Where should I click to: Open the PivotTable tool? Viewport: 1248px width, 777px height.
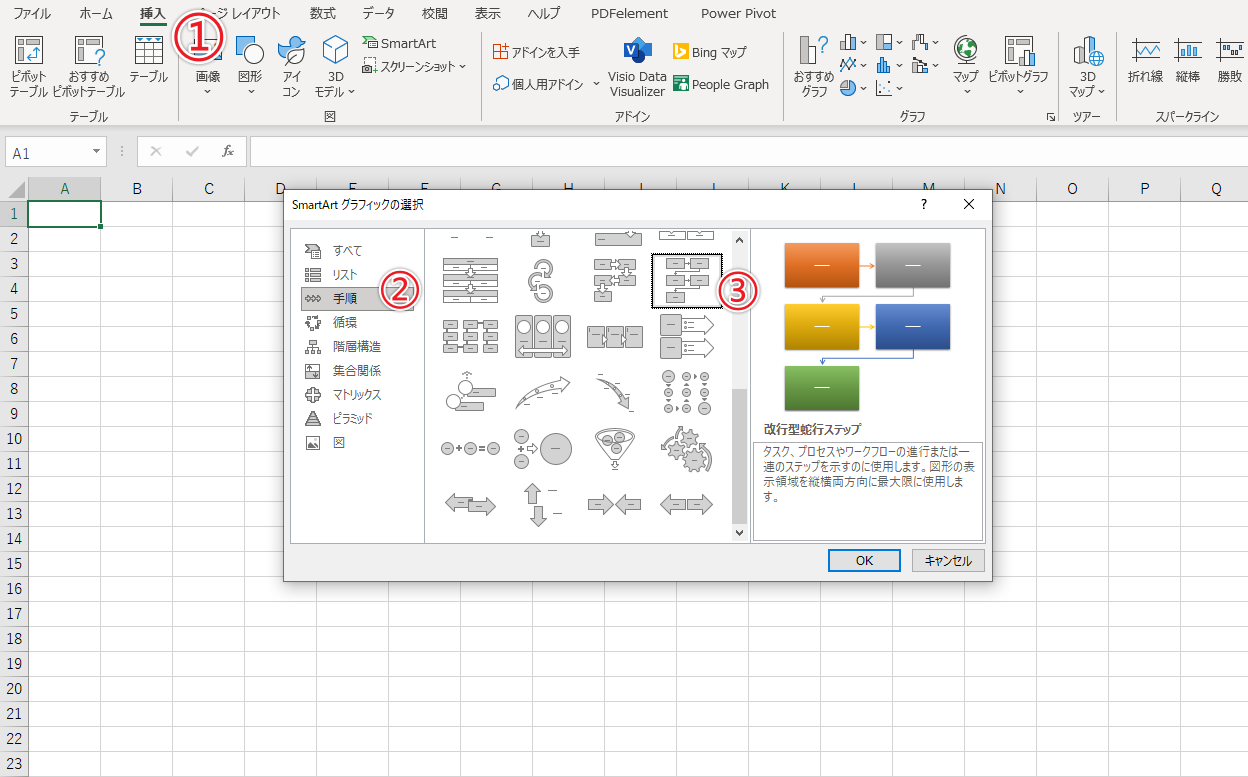click(28, 66)
